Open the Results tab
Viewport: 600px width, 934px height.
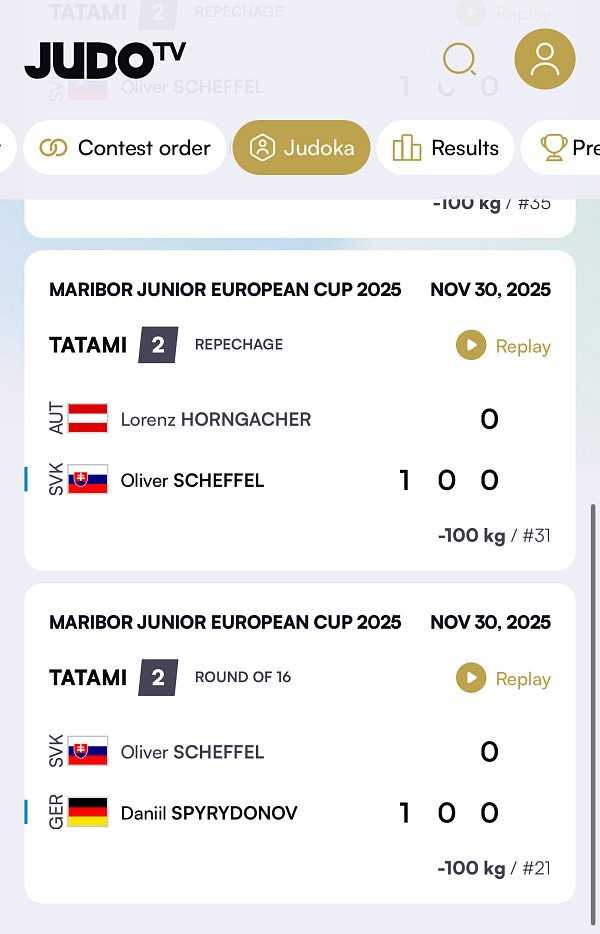click(446, 148)
